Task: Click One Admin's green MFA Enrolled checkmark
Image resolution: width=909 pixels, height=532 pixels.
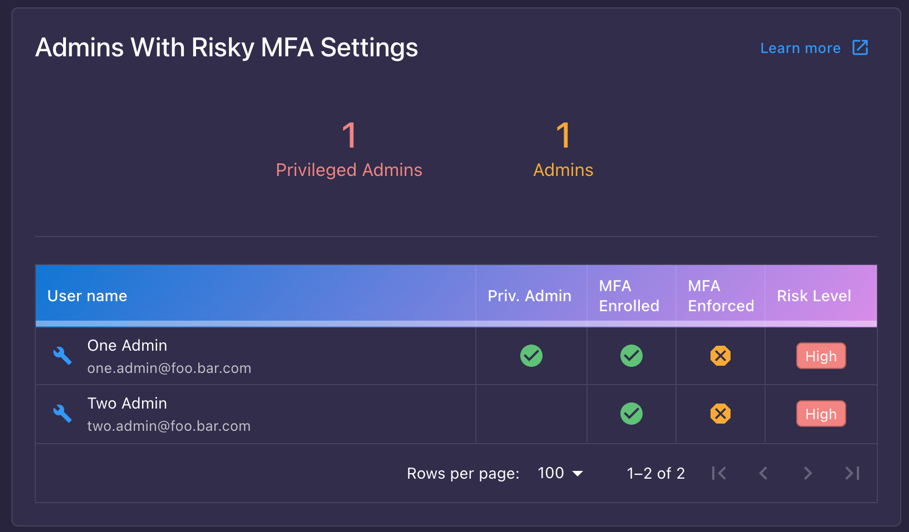Action: click(x=631, y=355)
